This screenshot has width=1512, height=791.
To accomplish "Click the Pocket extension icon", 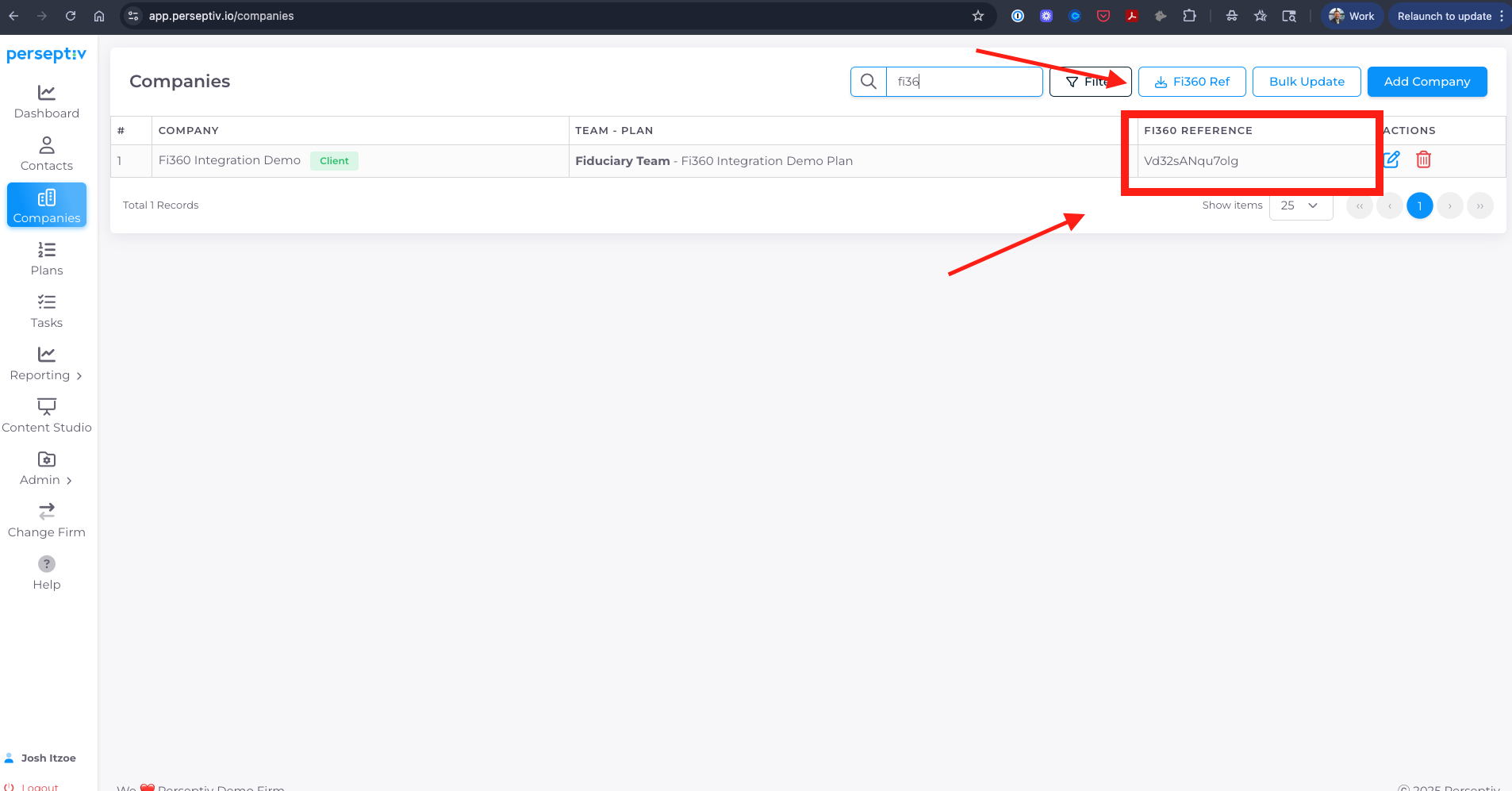I will click(x=1103, y=16).
